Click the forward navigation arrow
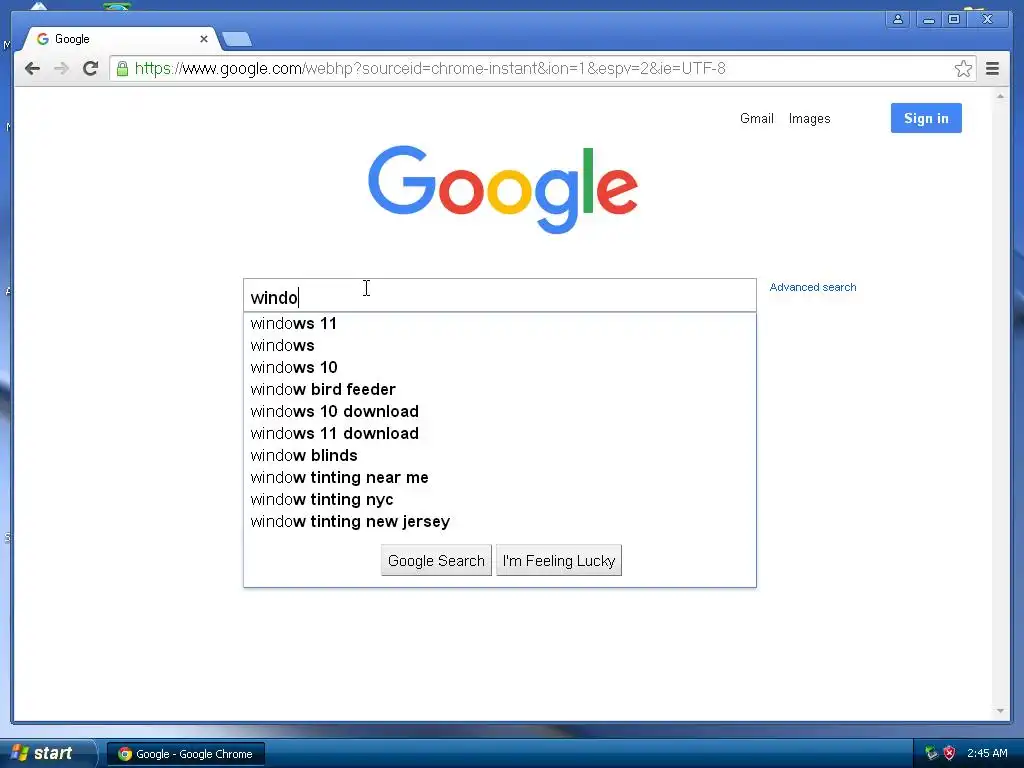The height and width of the screenshot is (768, 1024). pos(61,69)
